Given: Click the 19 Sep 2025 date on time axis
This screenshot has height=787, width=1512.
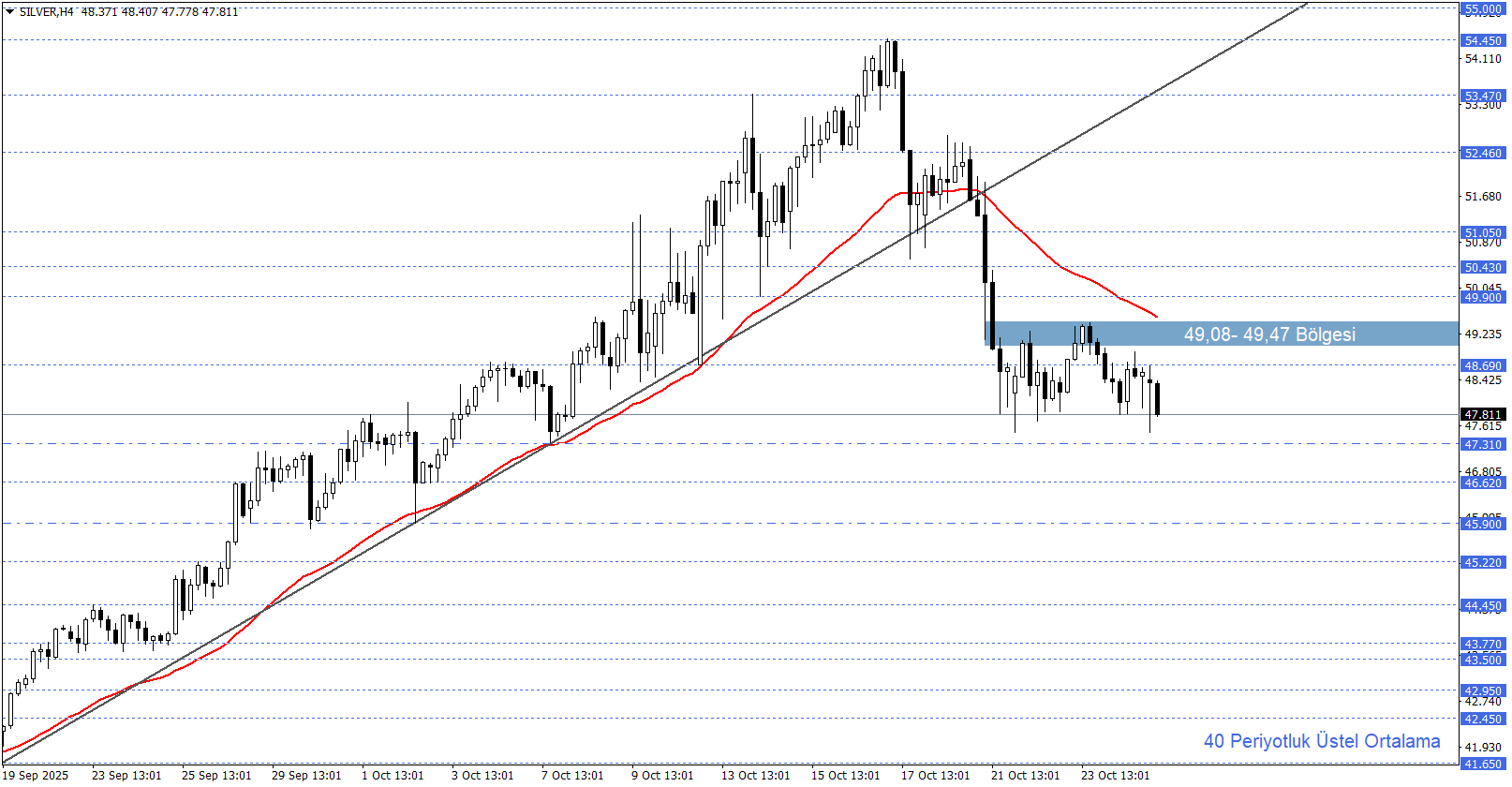Looking at the screenshot, I should [x=37, y=775].
